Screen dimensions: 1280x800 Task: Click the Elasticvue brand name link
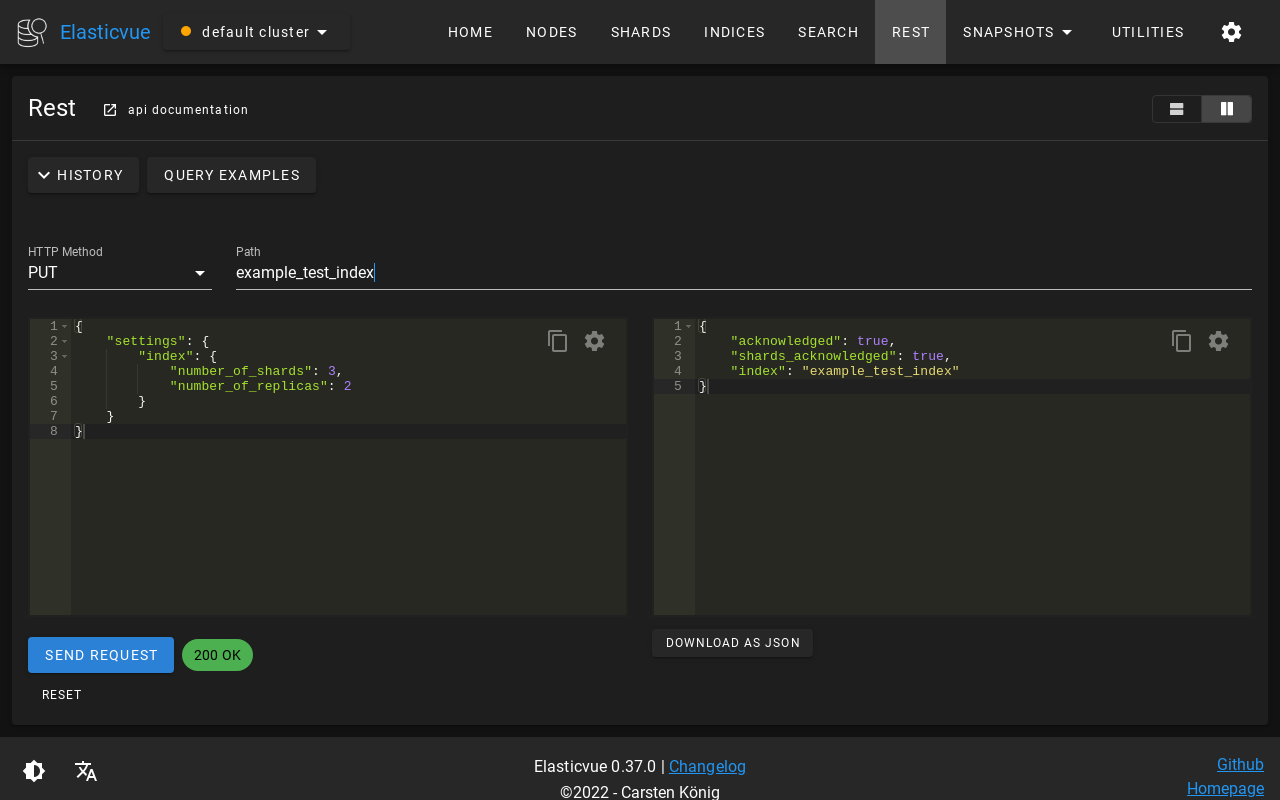(x=105, y=32)
